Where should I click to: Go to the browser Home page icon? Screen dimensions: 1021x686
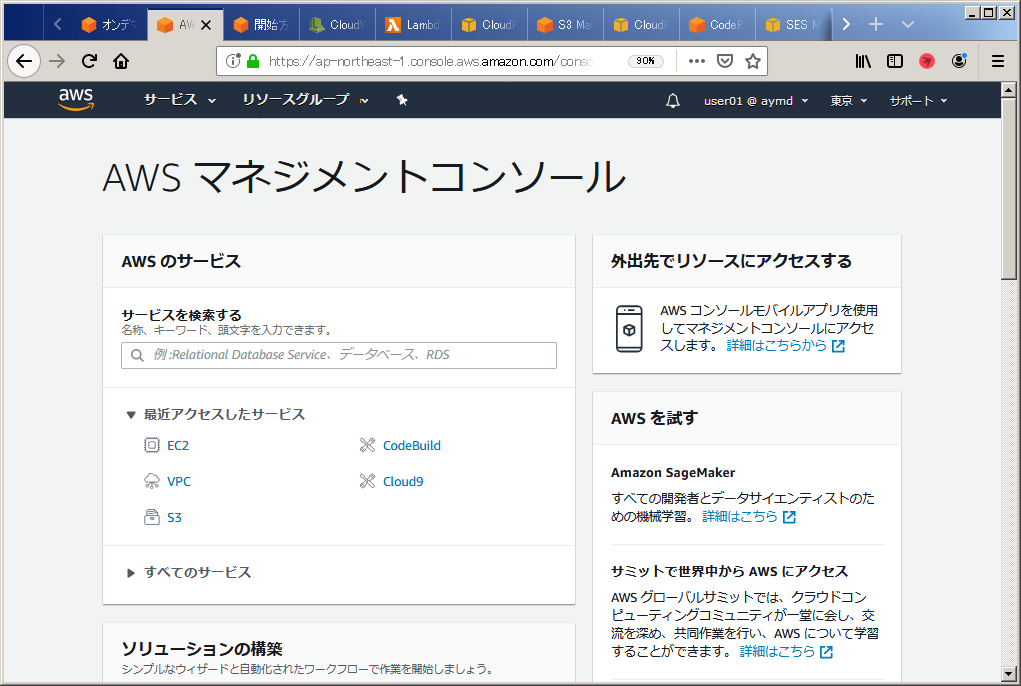click(x=121, y=61)
